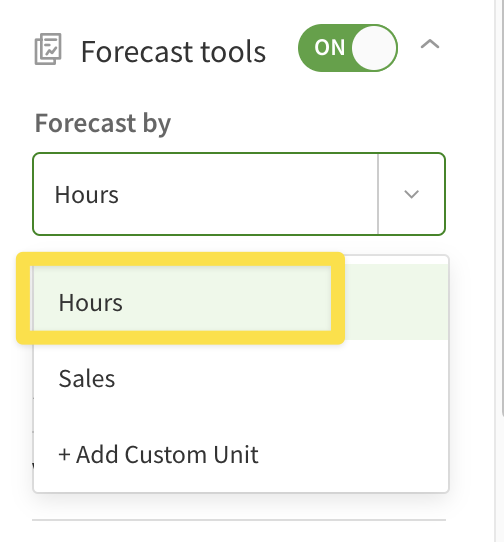This screenshot has width=504, height=542.
Task: Click the Forecast tools chart-document icon
Action: coord(48,49)
